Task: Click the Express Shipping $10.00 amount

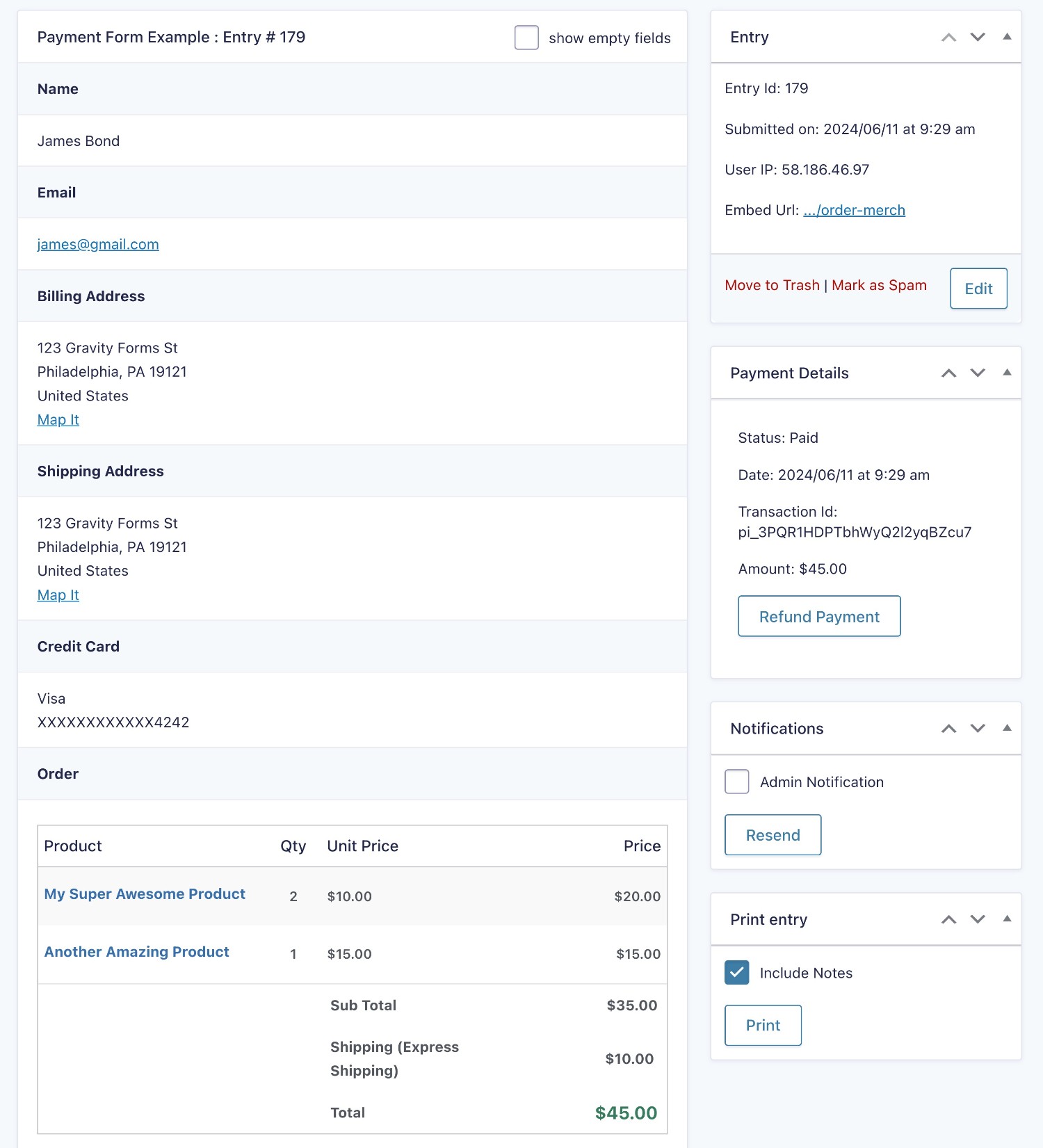Action: pyautogui.click(x=629, y=1059)
